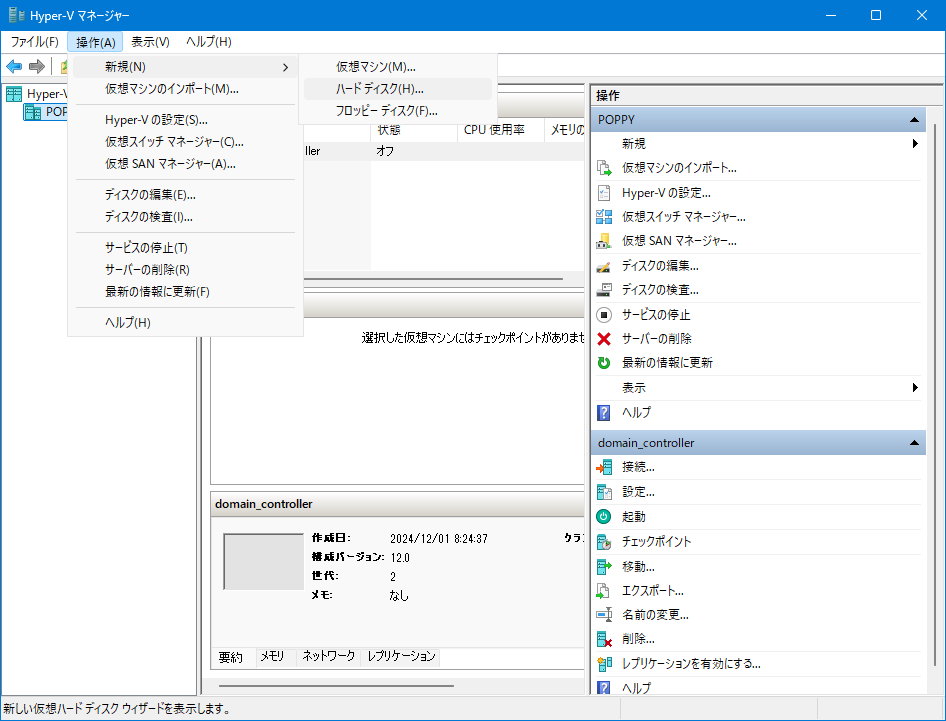Select 仮想マシンのインポート(M)... menu entry
The width and height of the screenshot is (946, 721).
point(185,89)
